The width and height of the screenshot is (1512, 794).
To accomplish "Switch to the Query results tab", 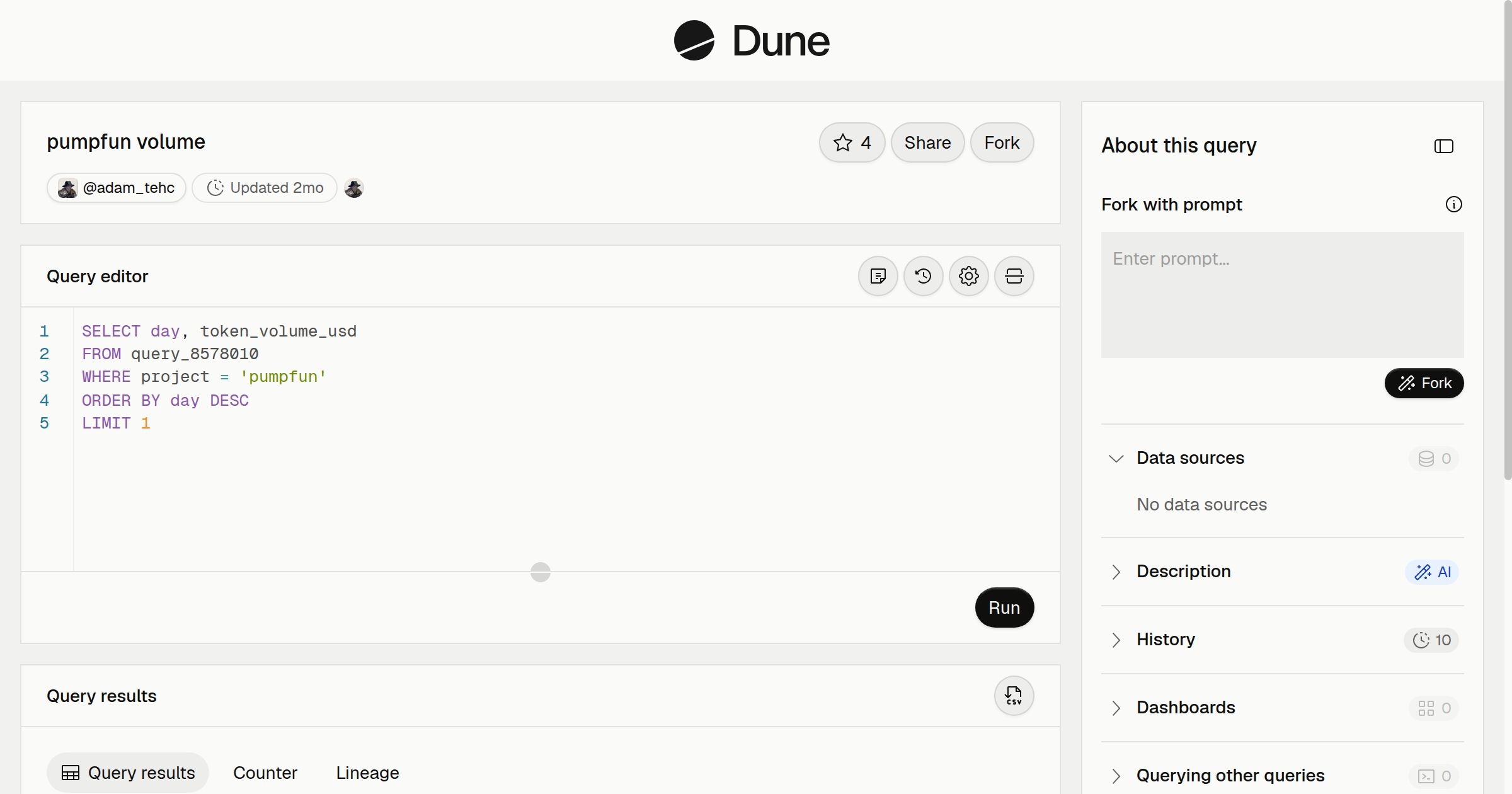I will (x=128, y=773).
